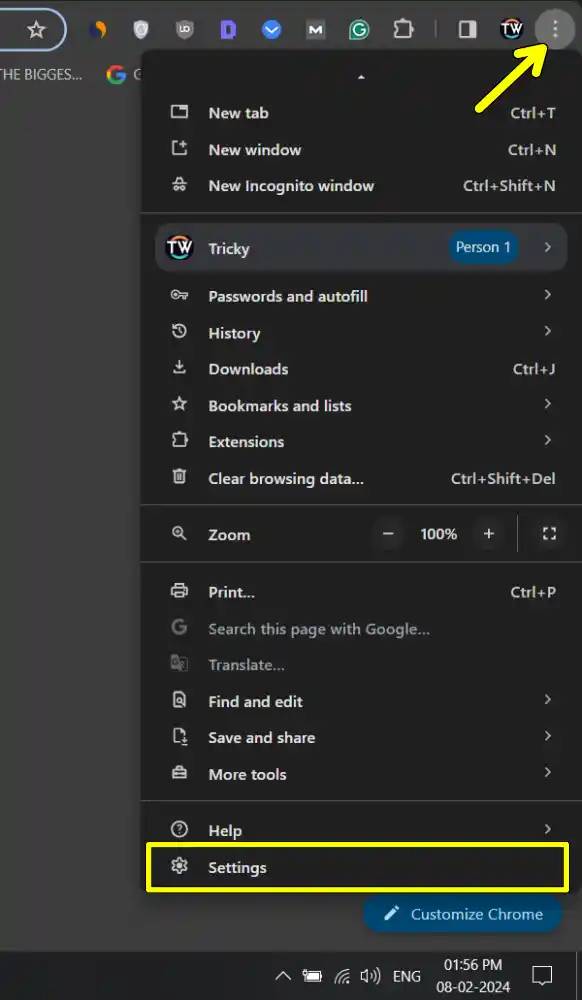The width and height of the screenshot is (582, 1000).
Task: Open the Gmail extension icon
Action: coord(316,29)
